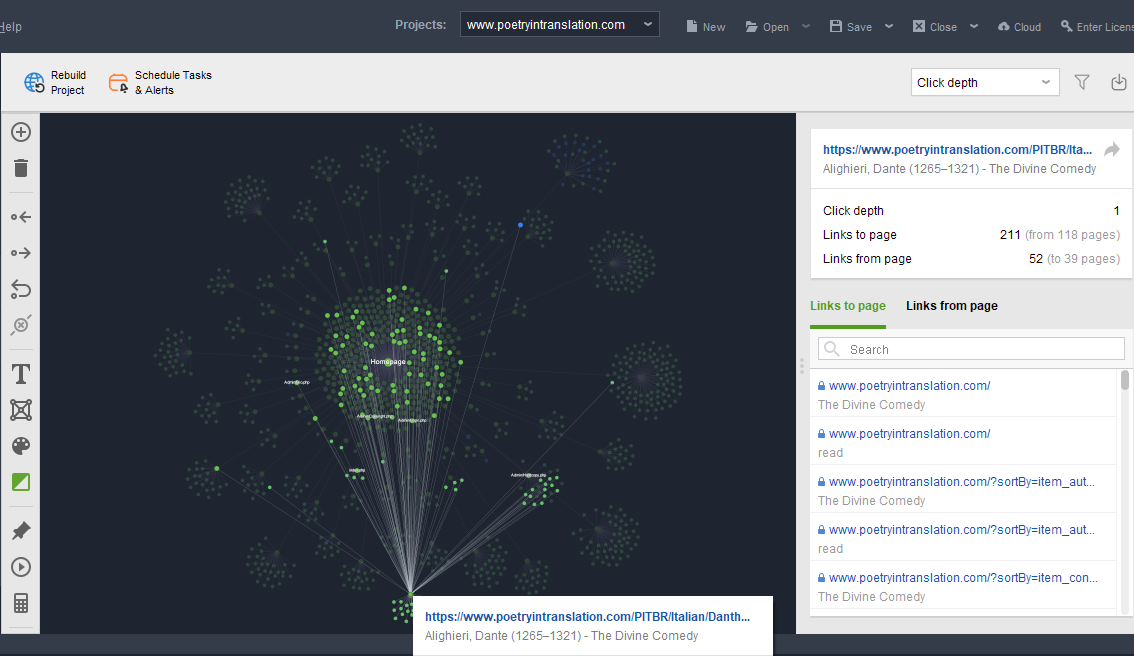
Task: Click the filter funnel icon
Action: pyautogui.click(x=1082, y=82)
